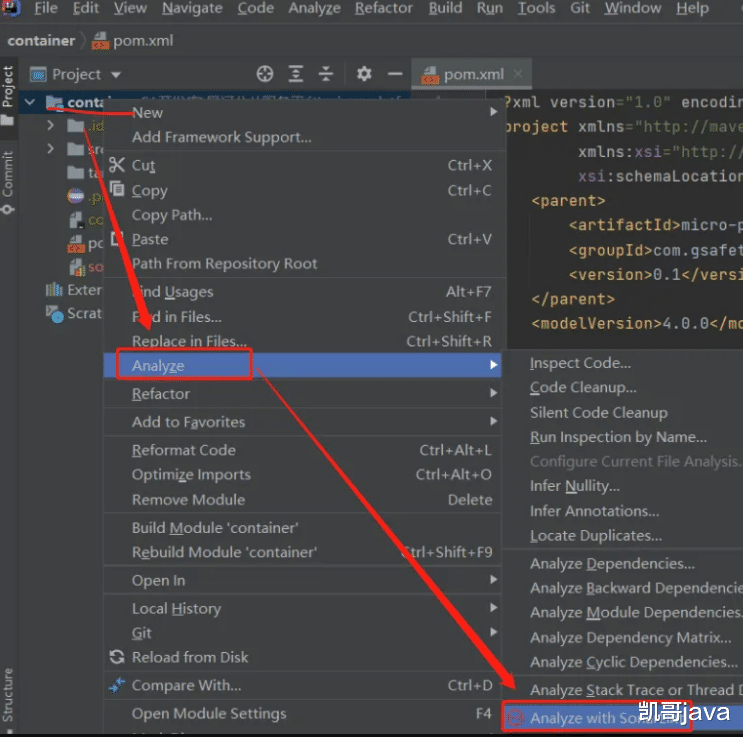Open the Project view dropdown
The image size is (743, 737).
click(116, 74)
